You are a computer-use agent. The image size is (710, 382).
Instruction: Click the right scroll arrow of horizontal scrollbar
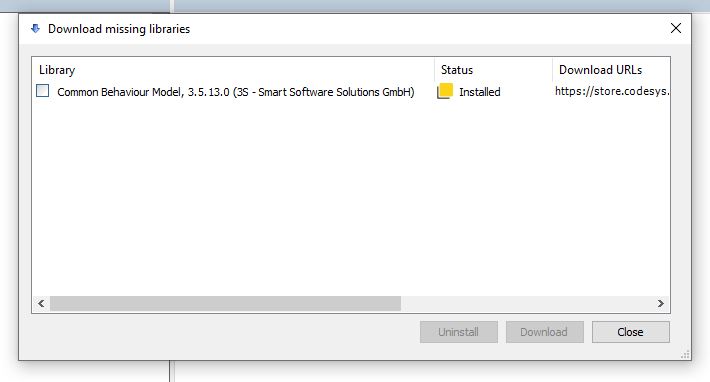661,303
